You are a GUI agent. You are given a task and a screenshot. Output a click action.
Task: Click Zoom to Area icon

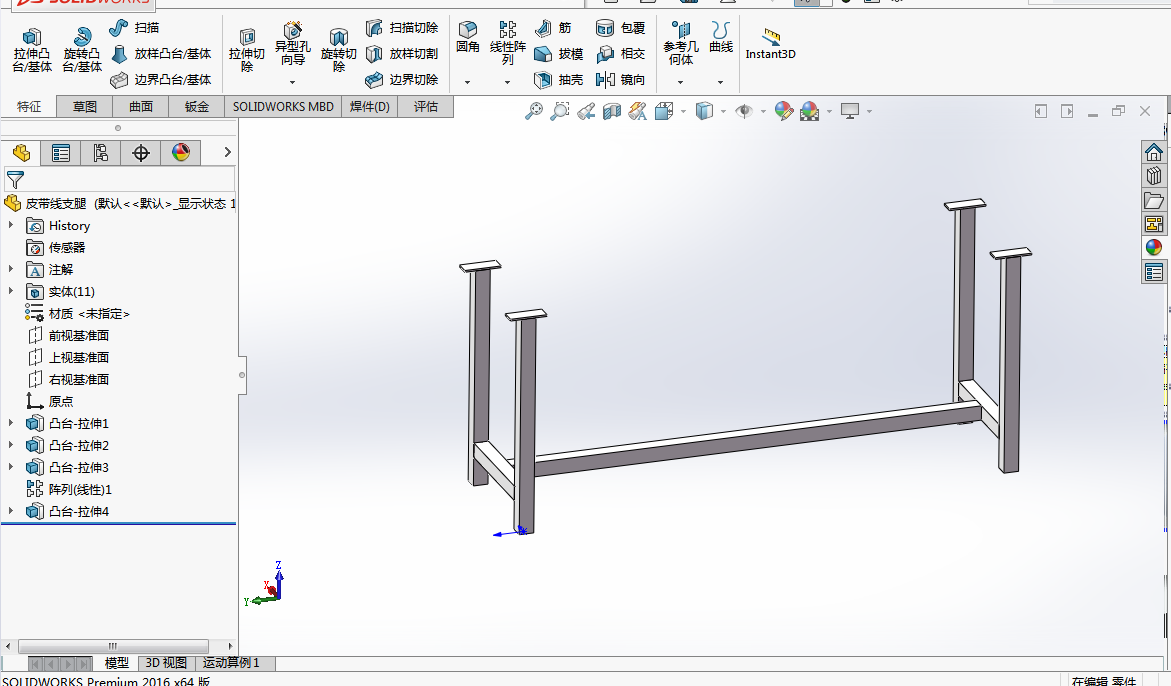559,111
